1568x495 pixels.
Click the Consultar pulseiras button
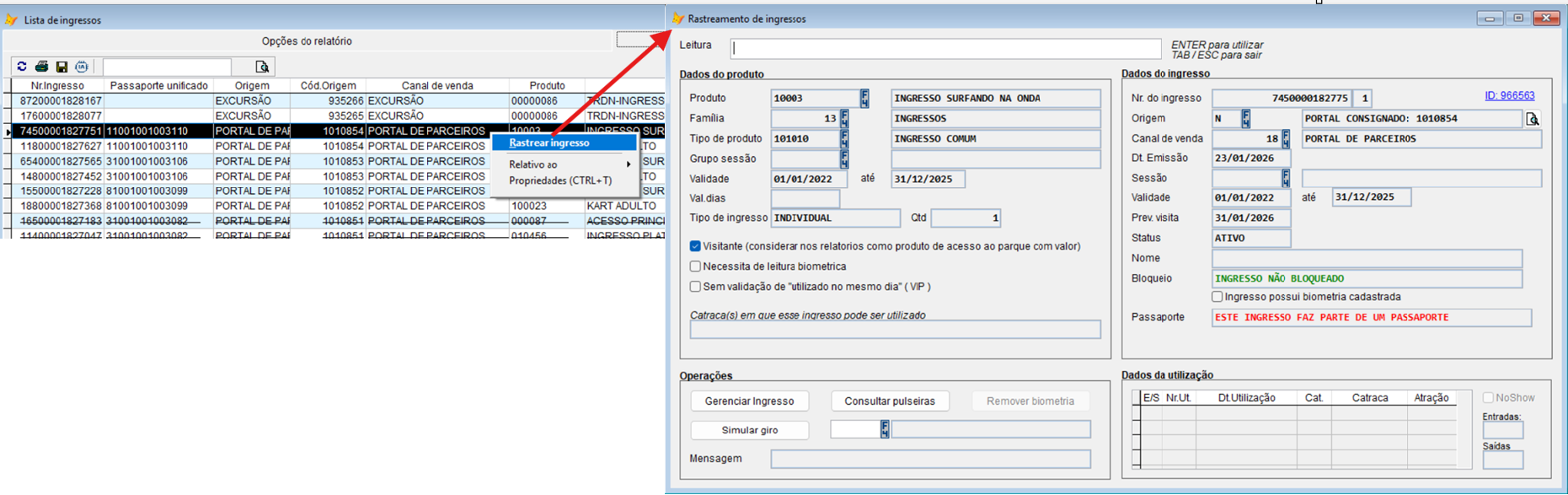[890, 401]
